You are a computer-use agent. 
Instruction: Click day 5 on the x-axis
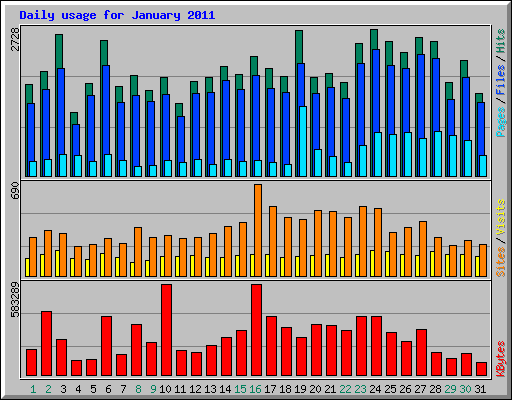(x=93, y=389)
